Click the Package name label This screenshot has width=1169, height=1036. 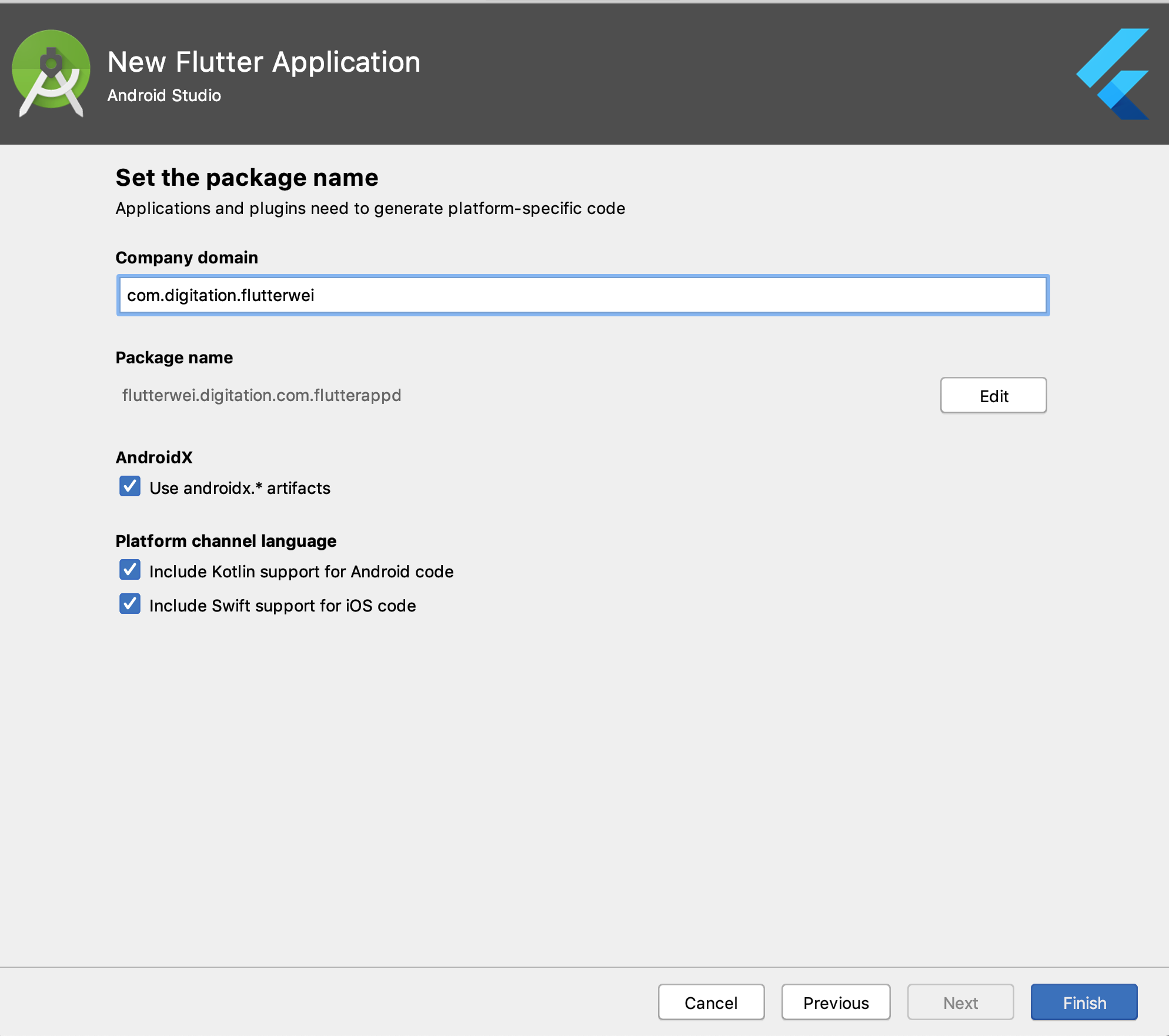click(x=174, y=357)
